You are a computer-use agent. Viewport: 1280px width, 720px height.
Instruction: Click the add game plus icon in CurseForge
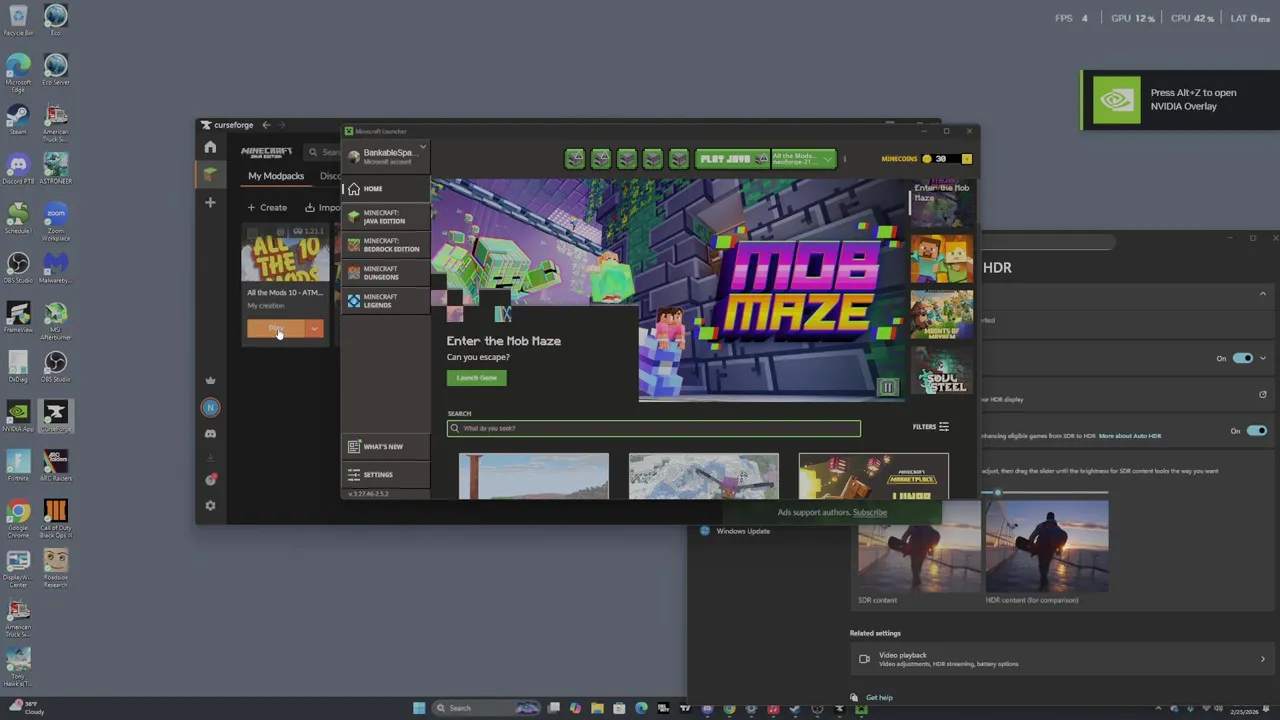point(210,202)
